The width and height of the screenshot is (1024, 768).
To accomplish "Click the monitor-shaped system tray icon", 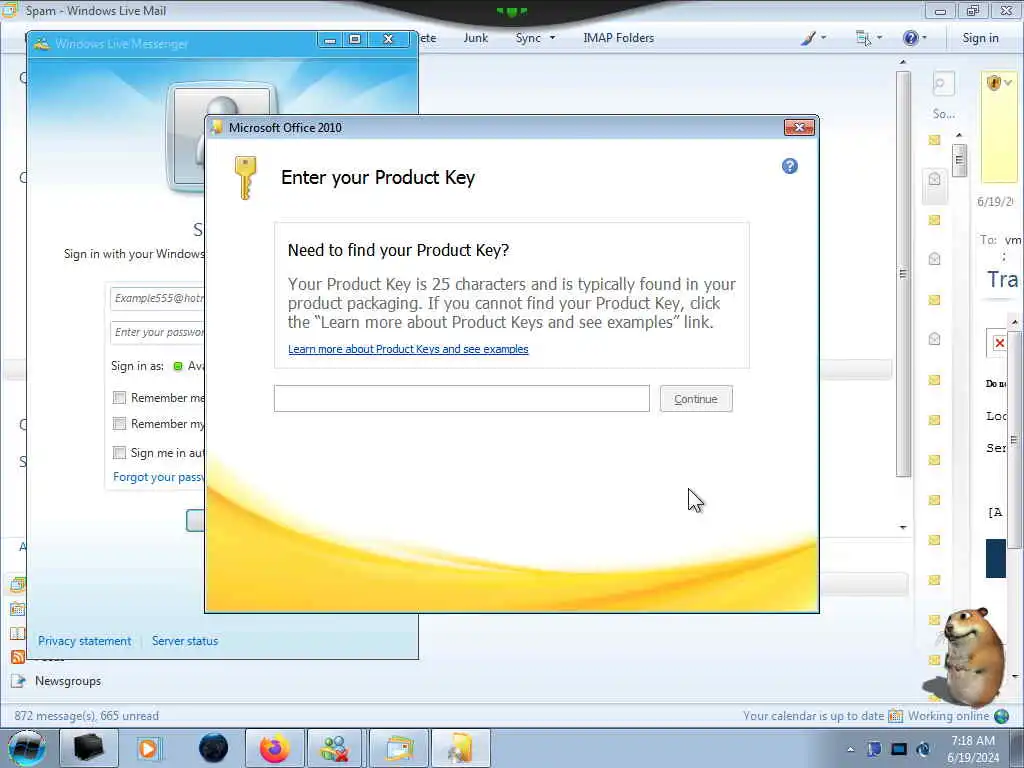I will pos(899,749).
